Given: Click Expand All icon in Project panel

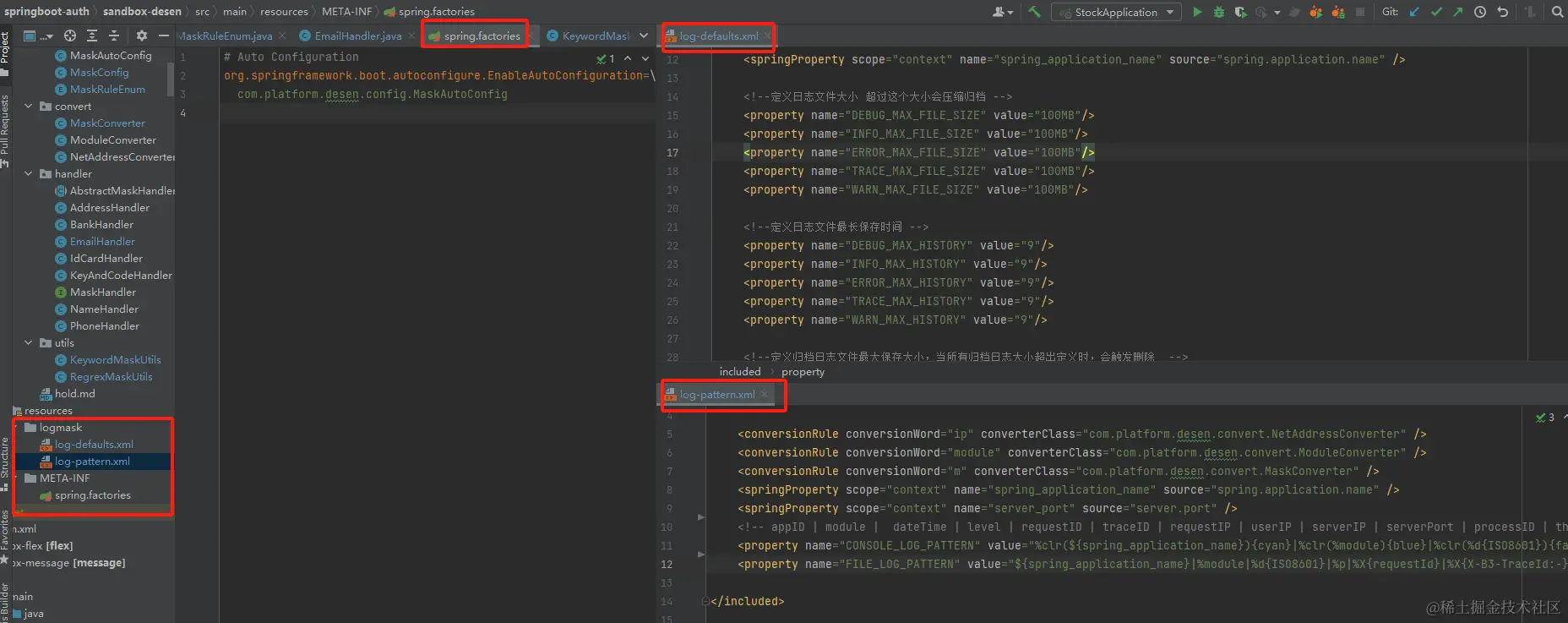Looking at the screenshot, I should coord(92,36).
